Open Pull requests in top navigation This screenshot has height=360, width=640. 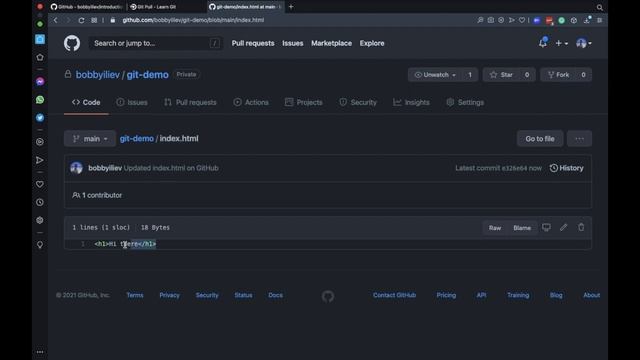click(253, 43)
